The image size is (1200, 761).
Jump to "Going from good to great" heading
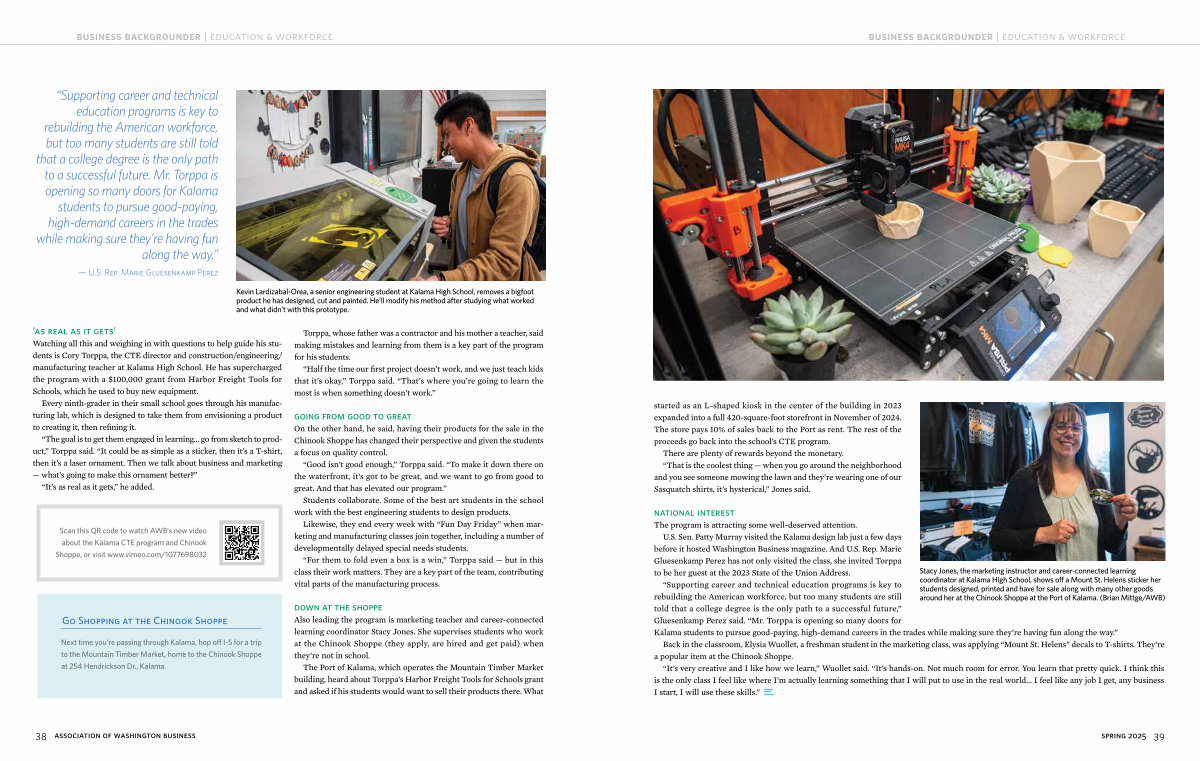tap(352, 416)
